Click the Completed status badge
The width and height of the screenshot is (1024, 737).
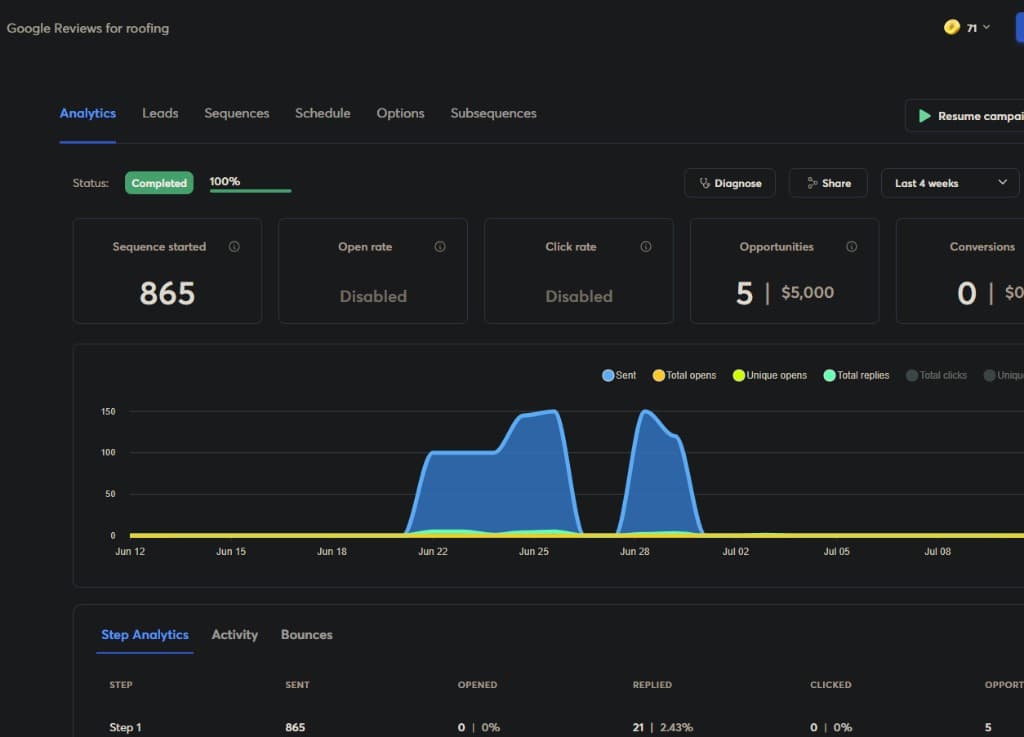(159, 183)
